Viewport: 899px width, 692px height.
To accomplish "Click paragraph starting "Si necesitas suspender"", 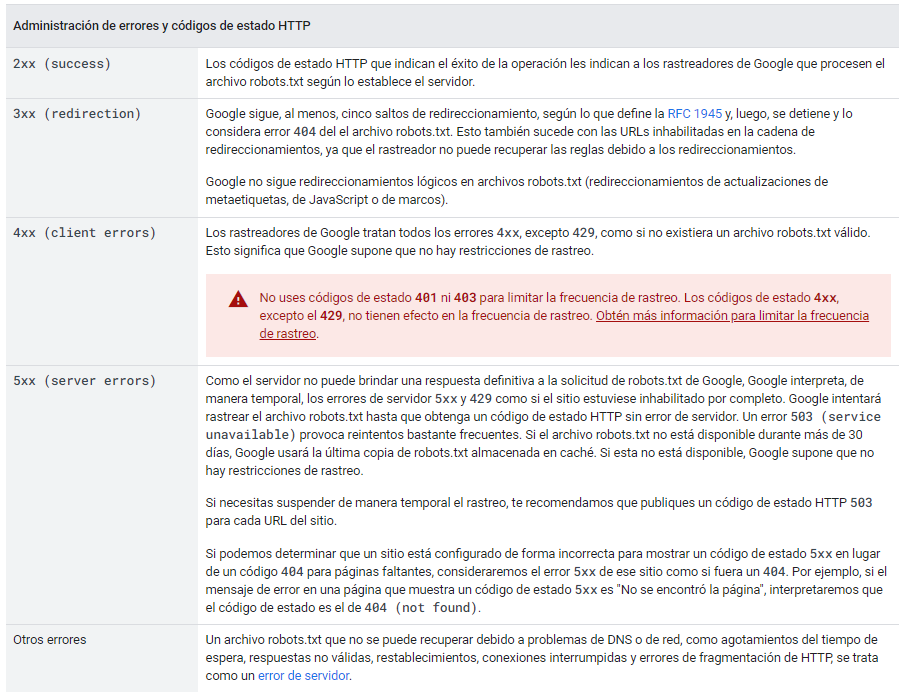I will (x=538, y=512).
